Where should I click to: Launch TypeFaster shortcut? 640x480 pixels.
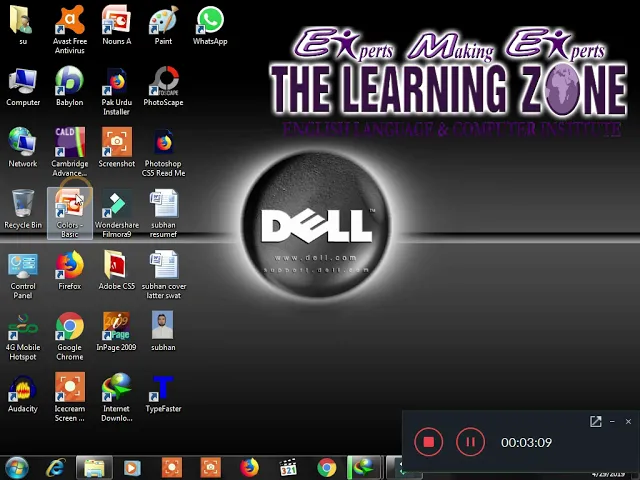pos(163,393)
